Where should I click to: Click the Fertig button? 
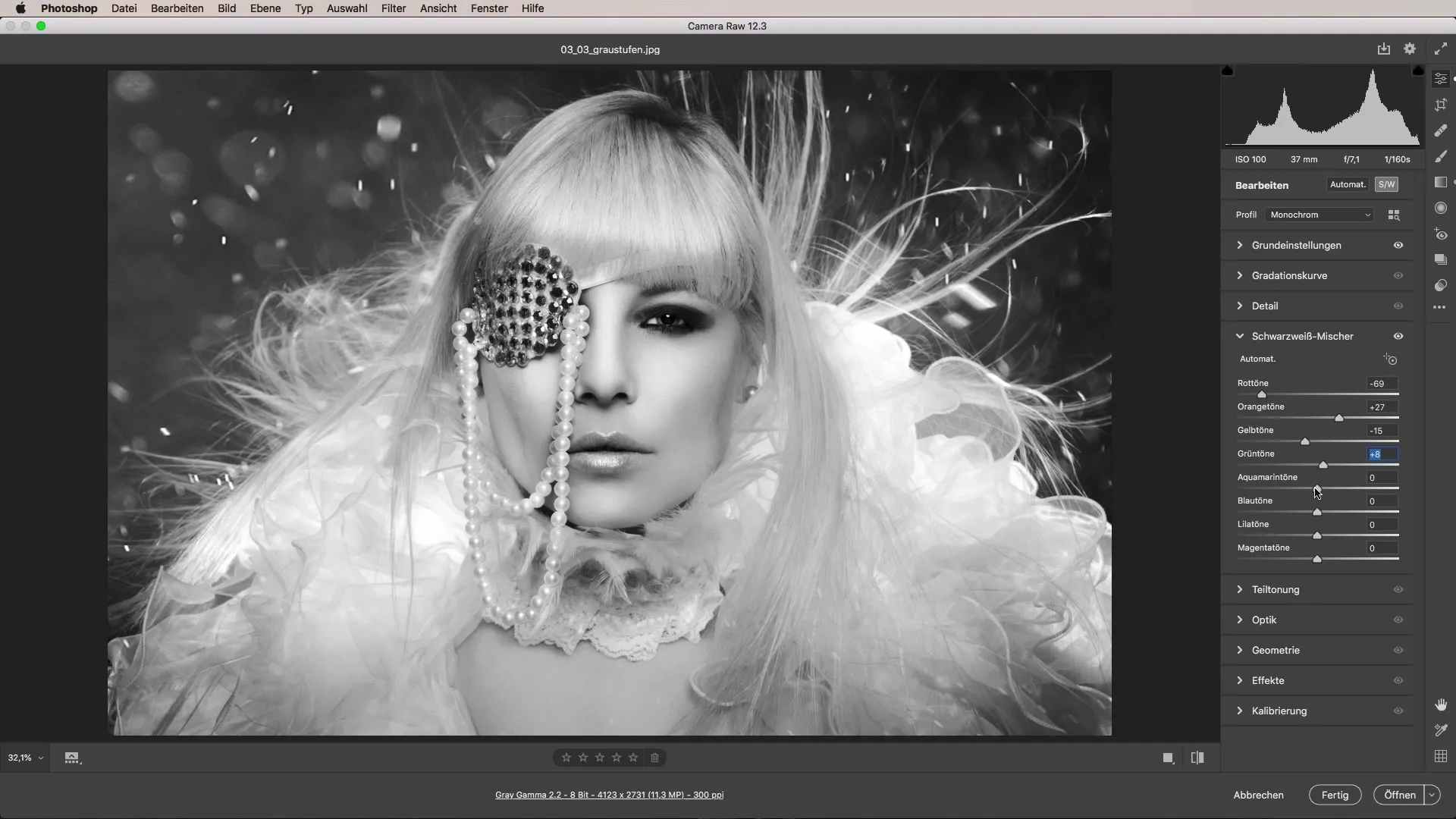pos(1335,795)
